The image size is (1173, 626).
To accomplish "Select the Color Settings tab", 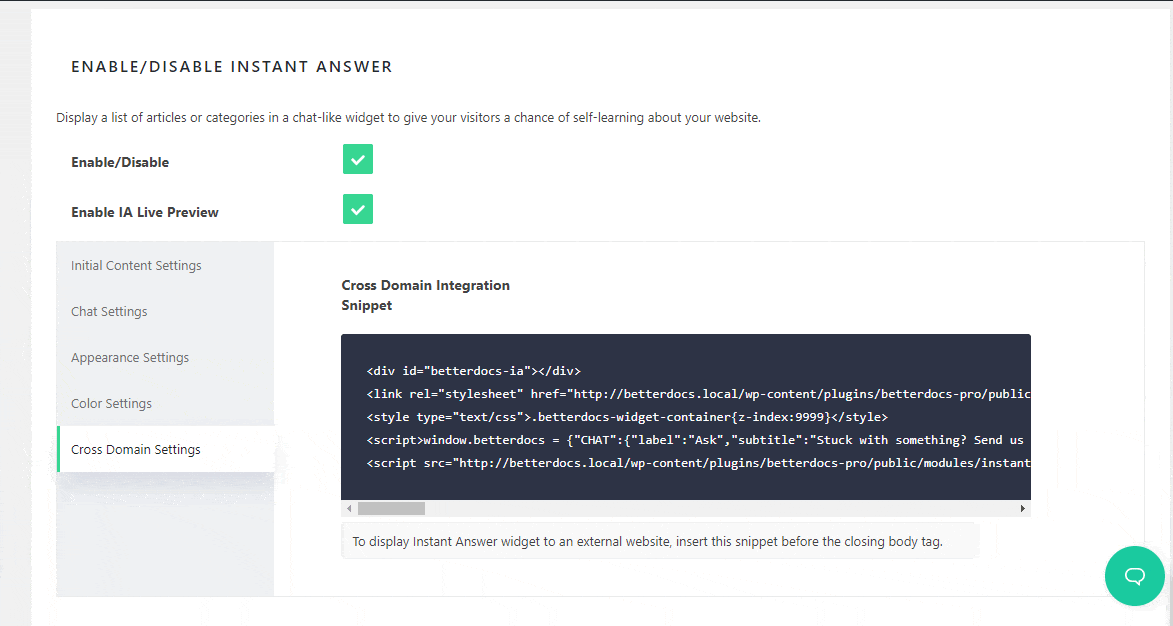I will [111, 404].
